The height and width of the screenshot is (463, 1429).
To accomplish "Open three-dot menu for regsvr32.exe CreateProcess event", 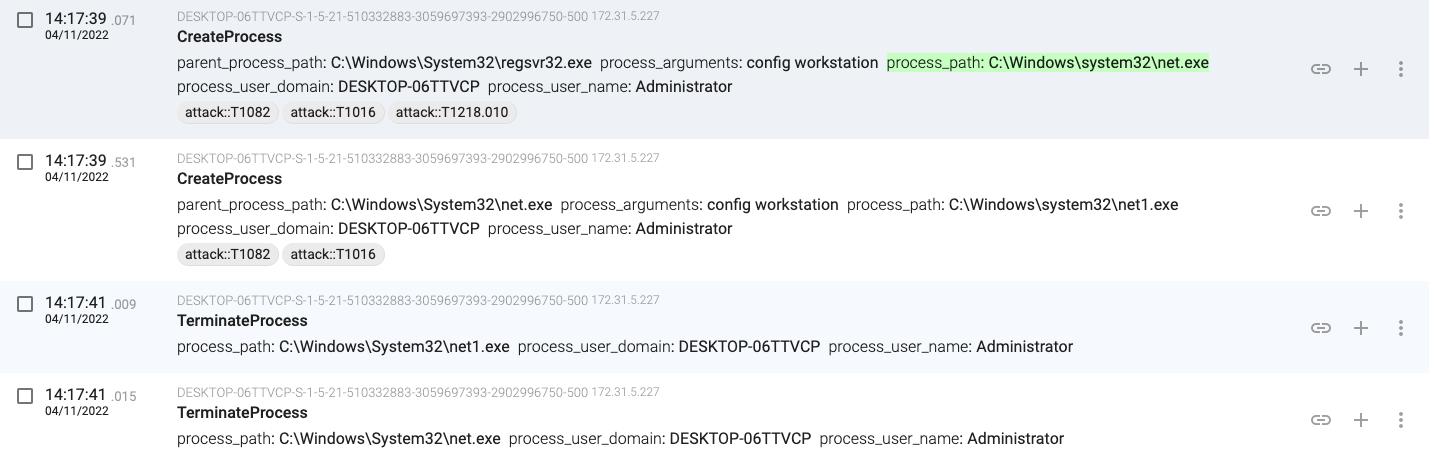I will tap(1401, 69).
